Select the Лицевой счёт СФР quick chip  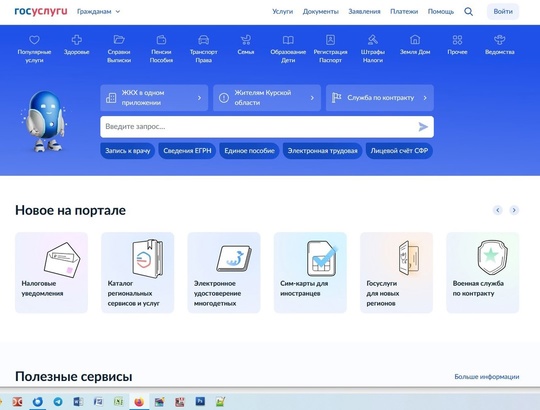pos(399,151)
